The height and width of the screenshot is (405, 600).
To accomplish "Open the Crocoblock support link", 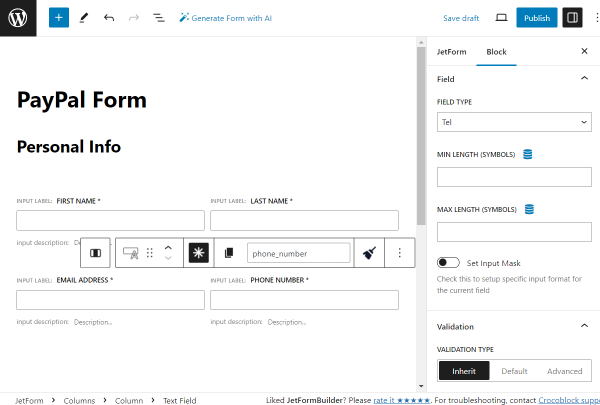I will point(569,400).
